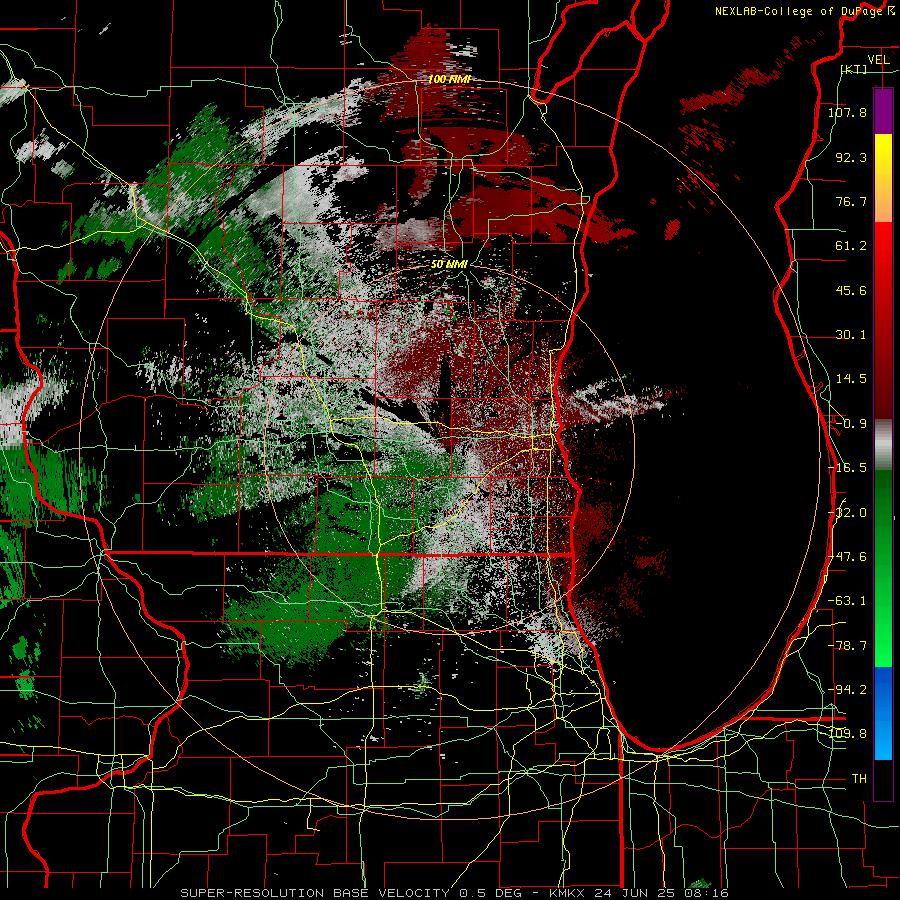Screen dimensions: 900x900
Task: Select the 14.5 velocity scale label
Action: pyautogui.click(x=851, y=379)
